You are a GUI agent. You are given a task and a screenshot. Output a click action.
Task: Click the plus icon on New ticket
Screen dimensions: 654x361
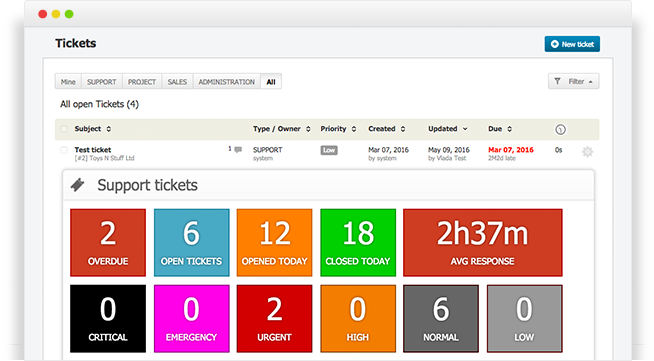pyautogui.click(x=554, y=44)
